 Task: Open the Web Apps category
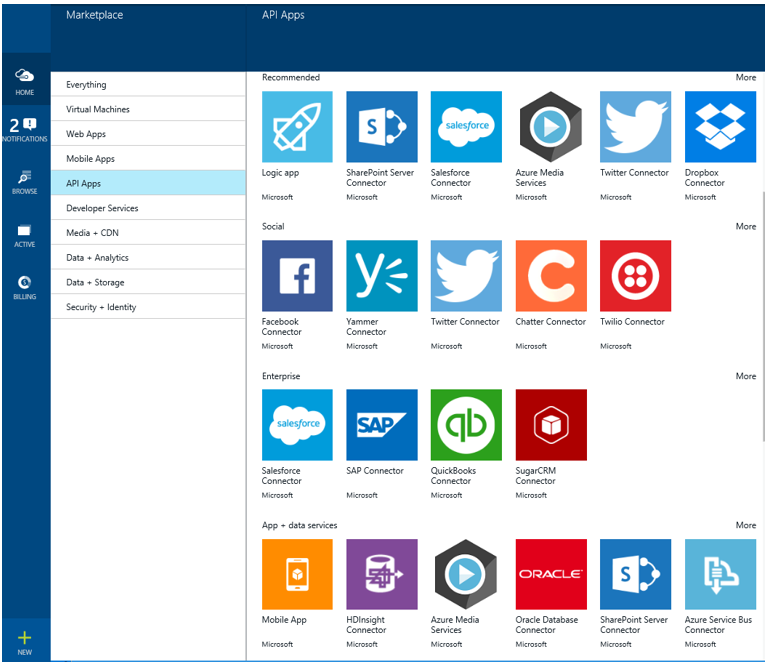[148, 134]
